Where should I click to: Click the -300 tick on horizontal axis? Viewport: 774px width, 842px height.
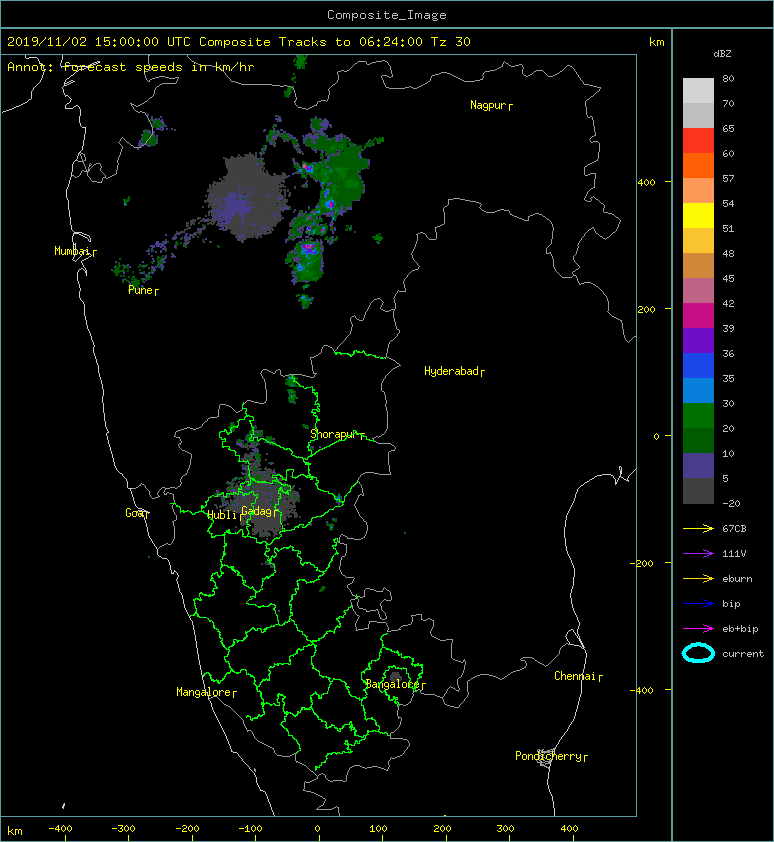click(x=124, y=829)
